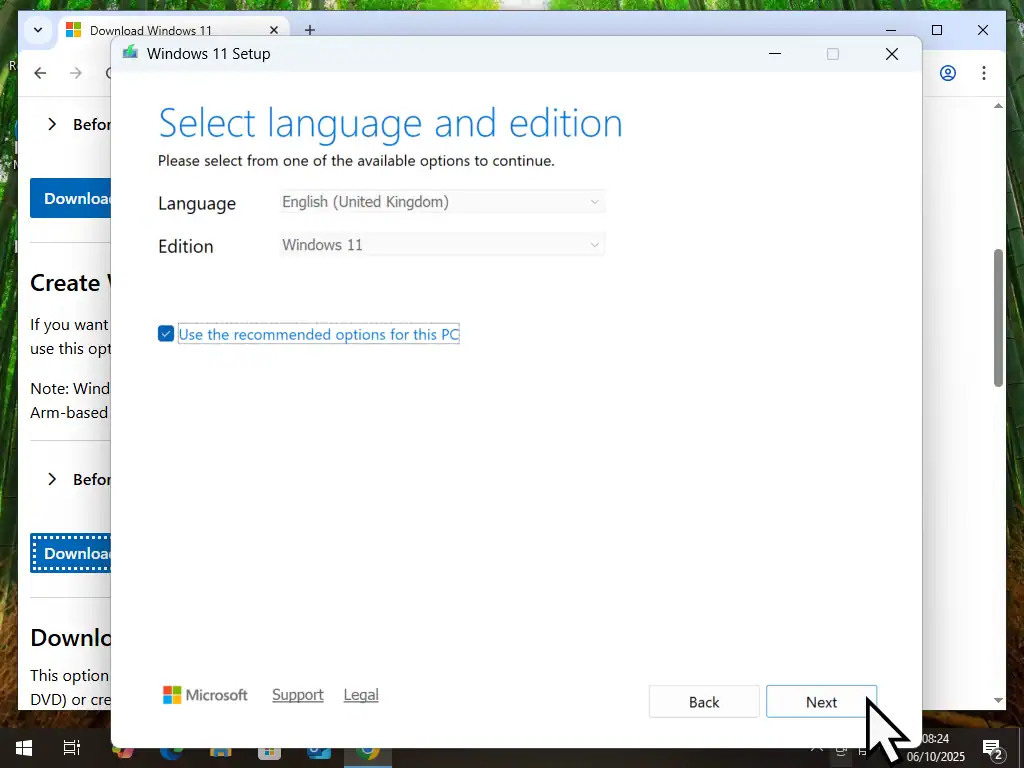Open the Legal link

click(361, 695)
